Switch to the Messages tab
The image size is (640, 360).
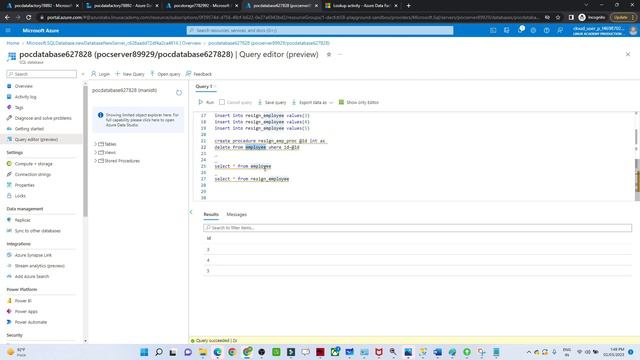click(x=236, y=214)
